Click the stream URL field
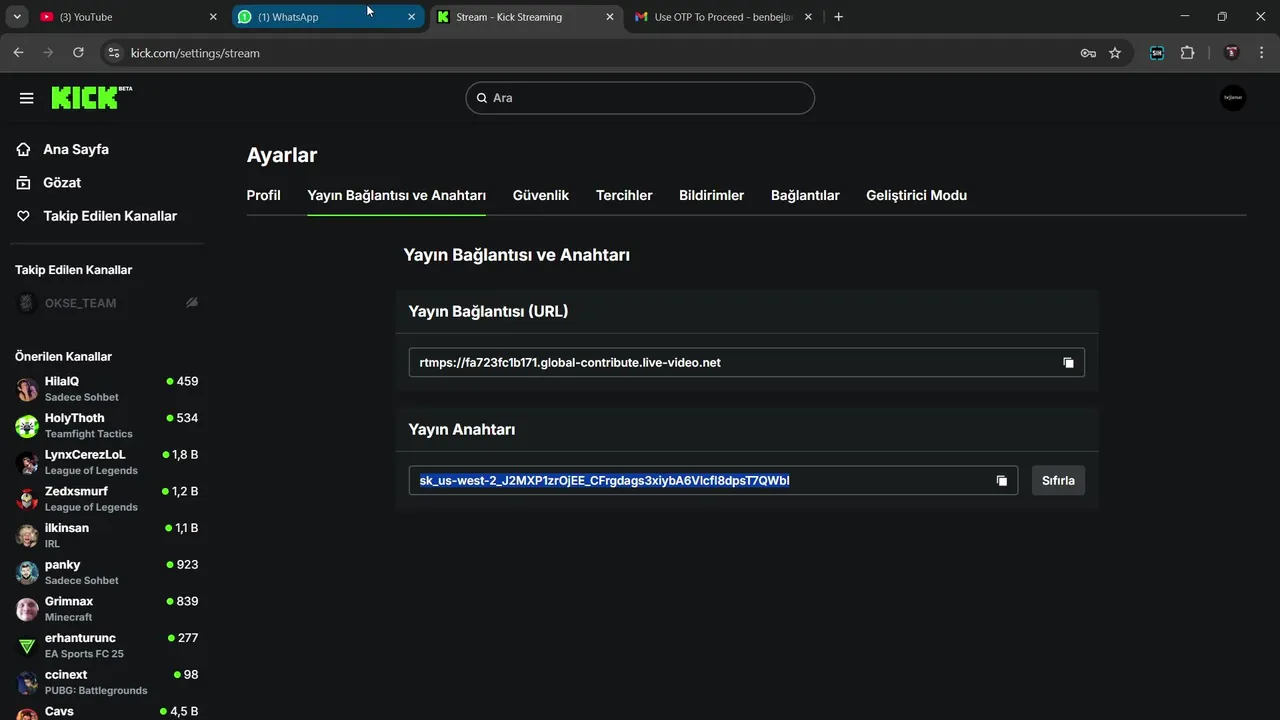The height and width of the screenshot is (720, 1280). (x=746, y=363)
